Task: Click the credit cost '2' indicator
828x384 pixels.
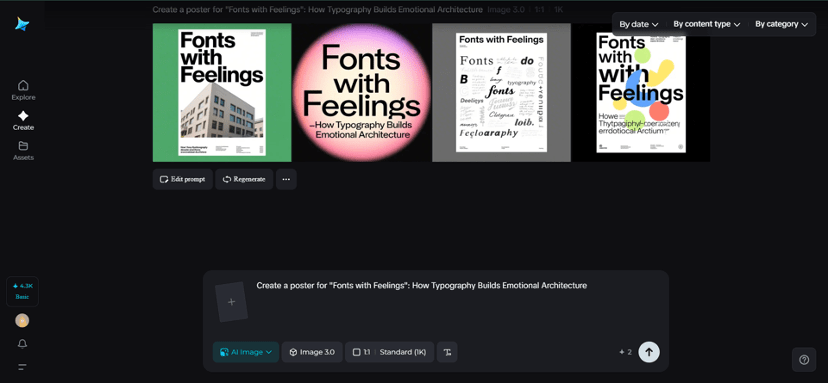Action: click(626, 352)
